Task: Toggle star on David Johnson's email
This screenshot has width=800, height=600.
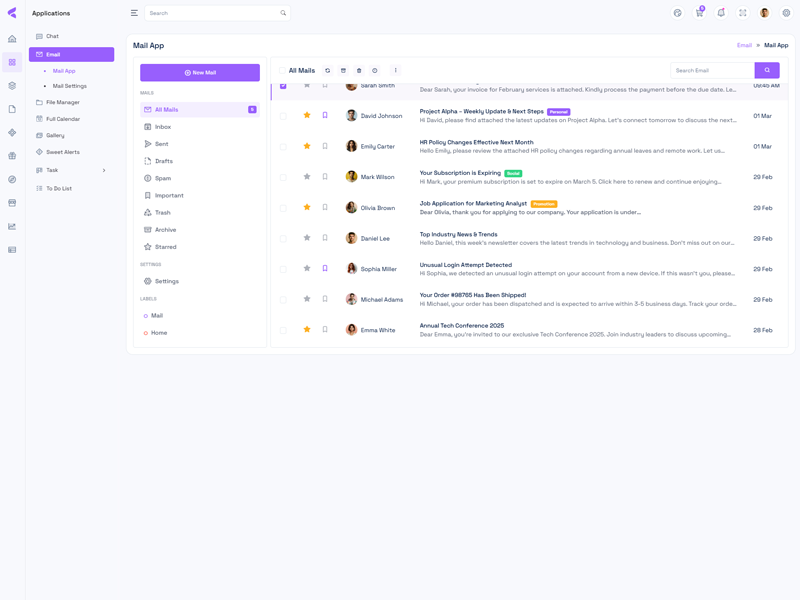Action: coord(307,116)
